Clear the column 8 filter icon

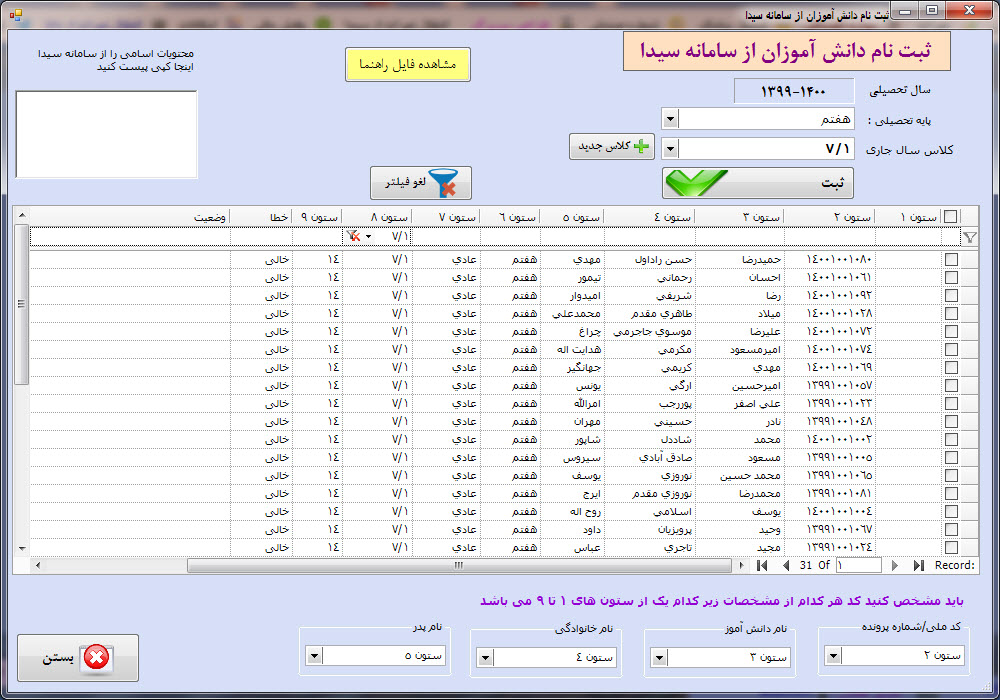pyautogui.click(x=353, y=237)
